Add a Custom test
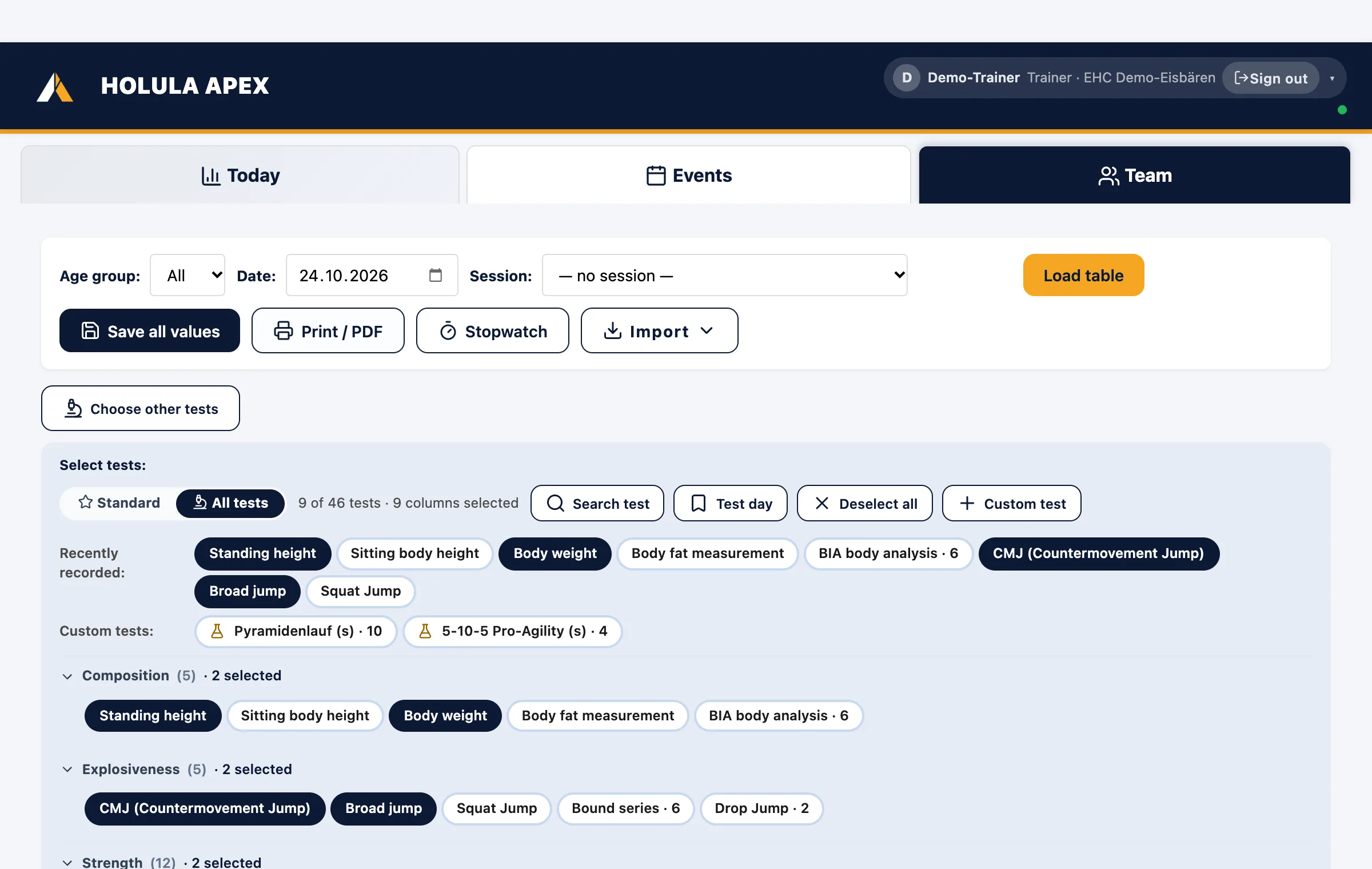This screenshot has width=1372, height=869. click(x=1012, y=503)
